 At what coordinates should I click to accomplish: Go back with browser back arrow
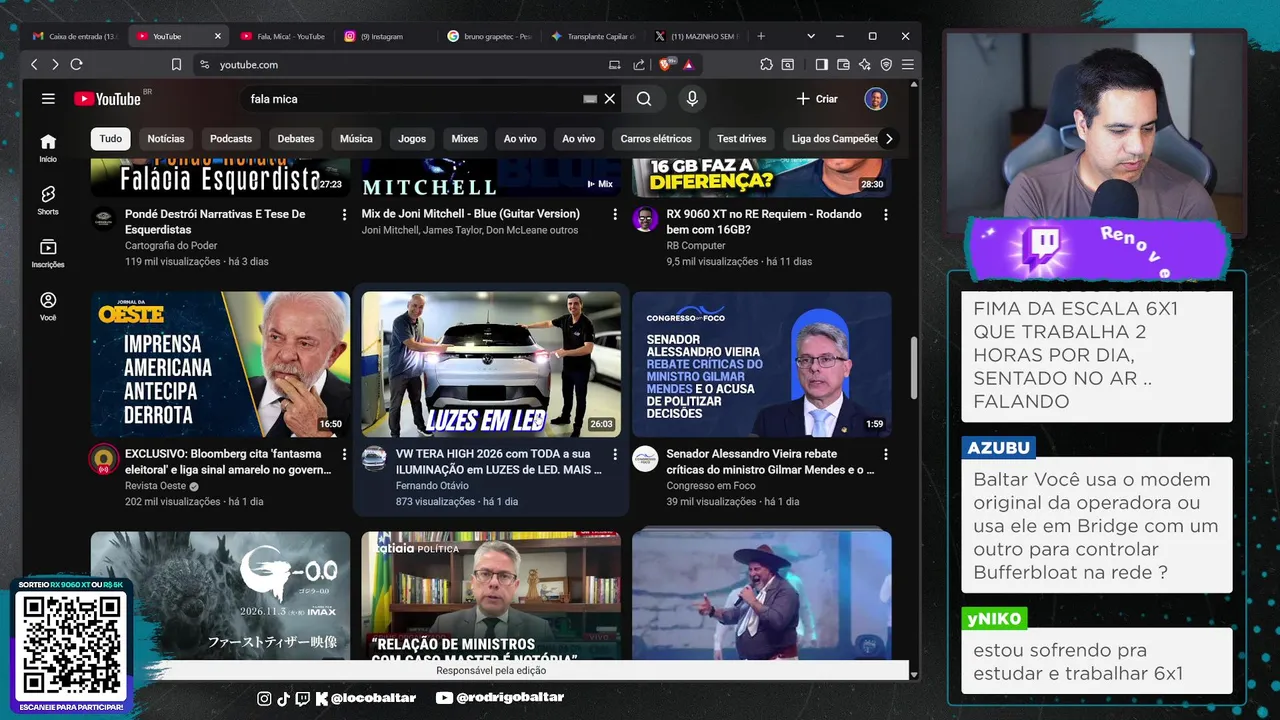point(34,64)
